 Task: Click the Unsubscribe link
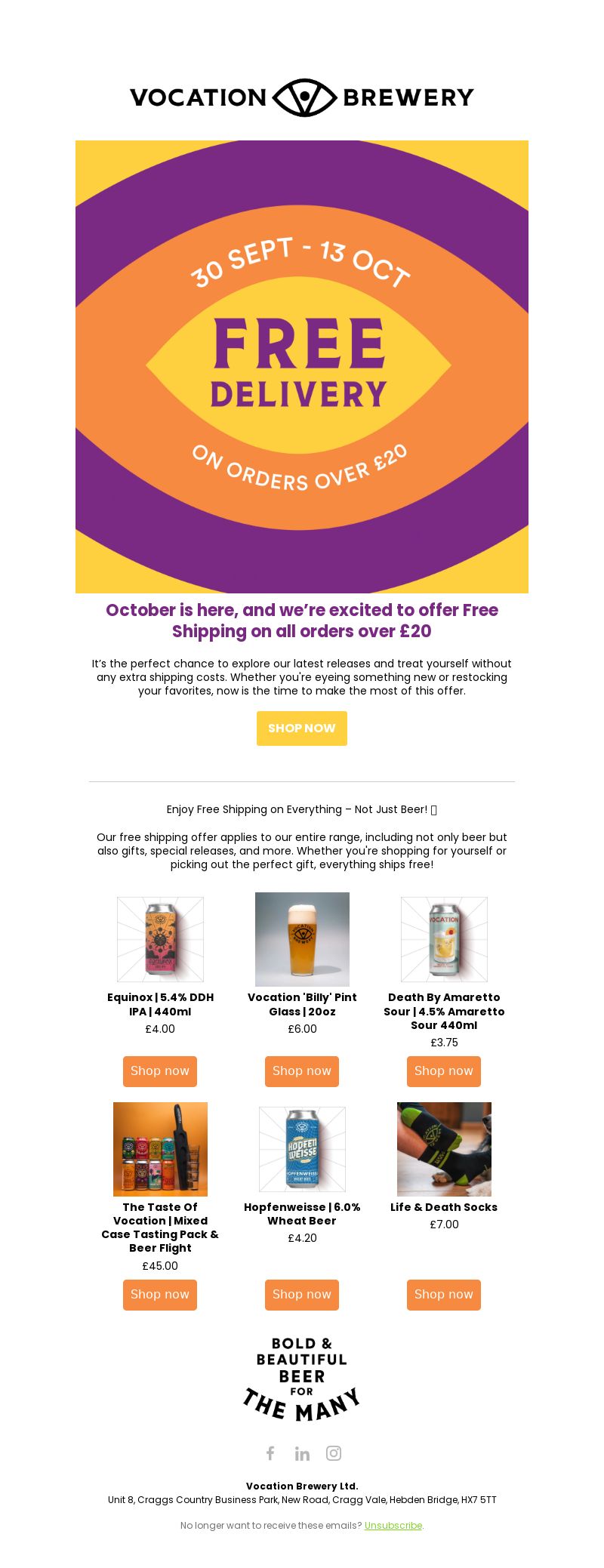pyautogui.click(x=393, y=1525)
